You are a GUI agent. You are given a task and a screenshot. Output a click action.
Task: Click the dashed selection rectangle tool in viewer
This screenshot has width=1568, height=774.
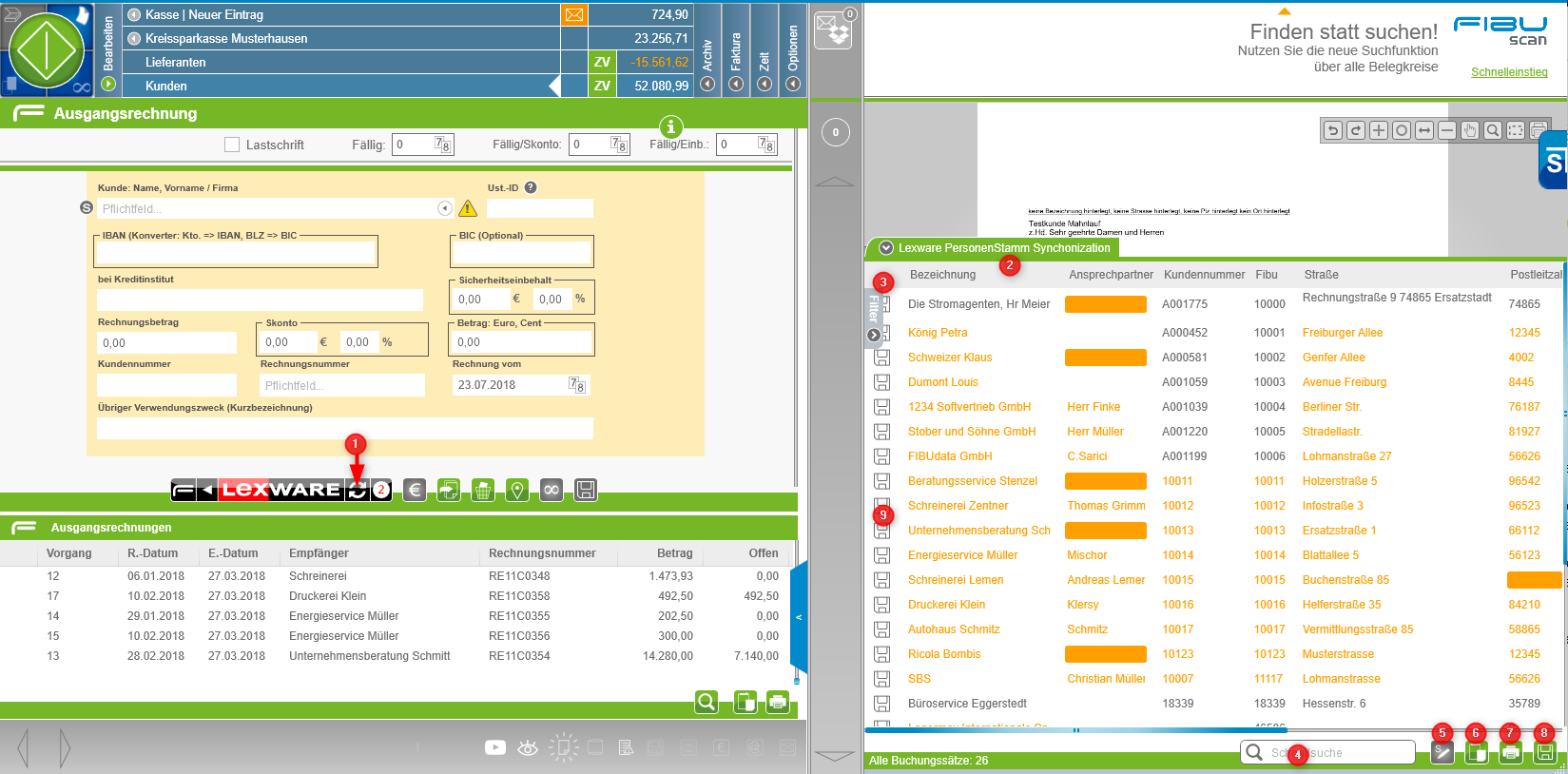1516,130
